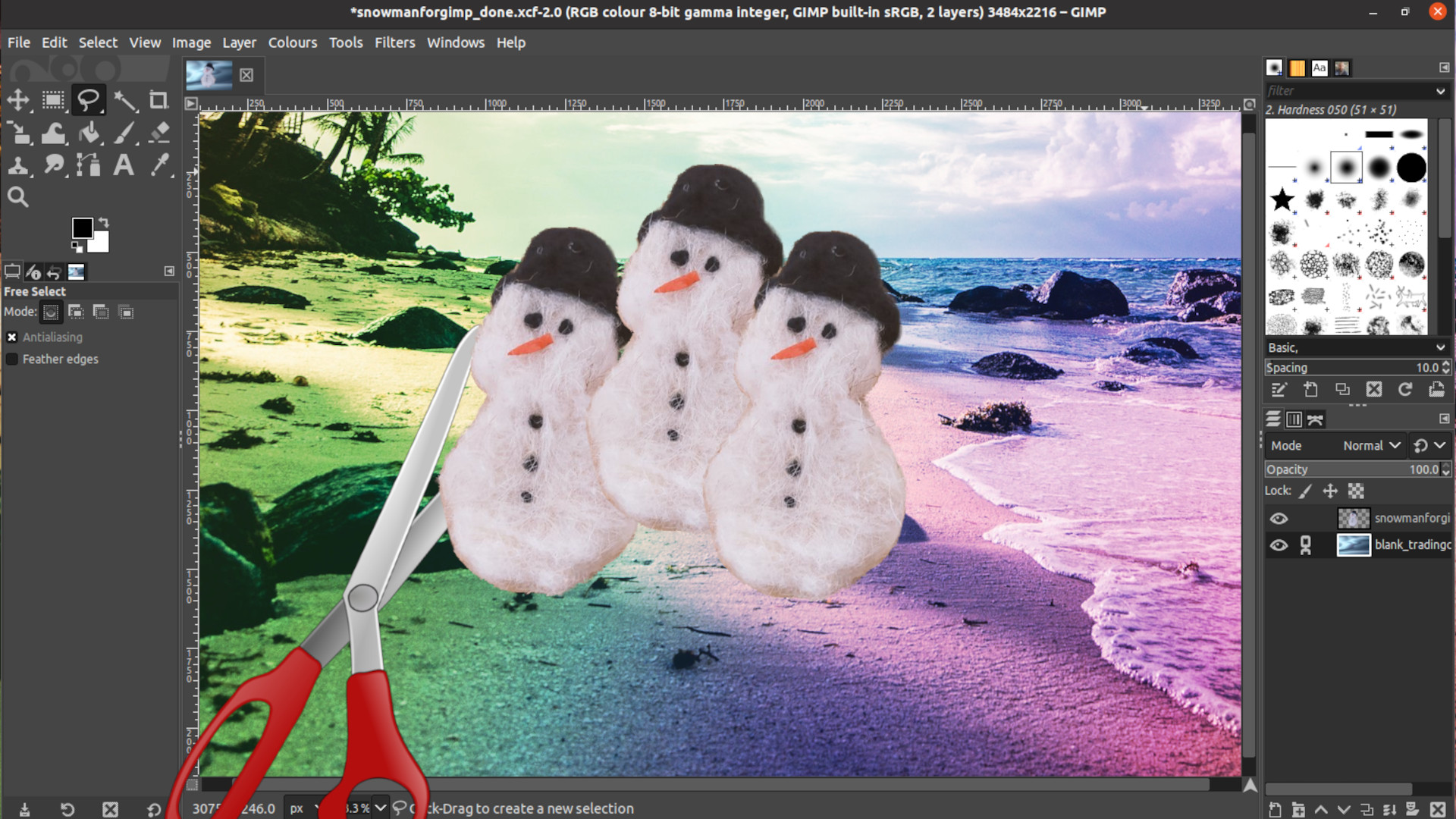Select the Smudge tool
The image size is (1456, 819).
coord(54,164)
